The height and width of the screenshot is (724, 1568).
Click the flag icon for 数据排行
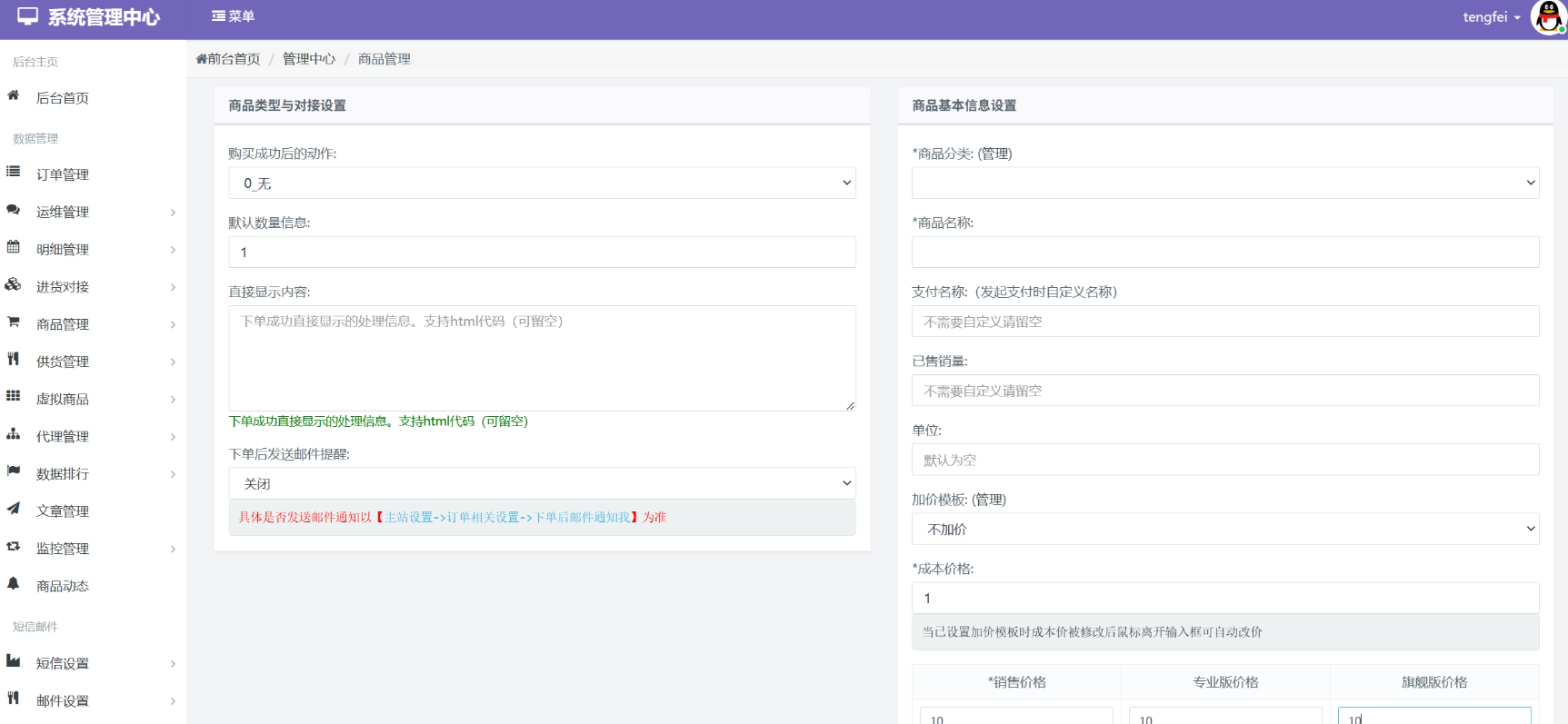point(14,471)
